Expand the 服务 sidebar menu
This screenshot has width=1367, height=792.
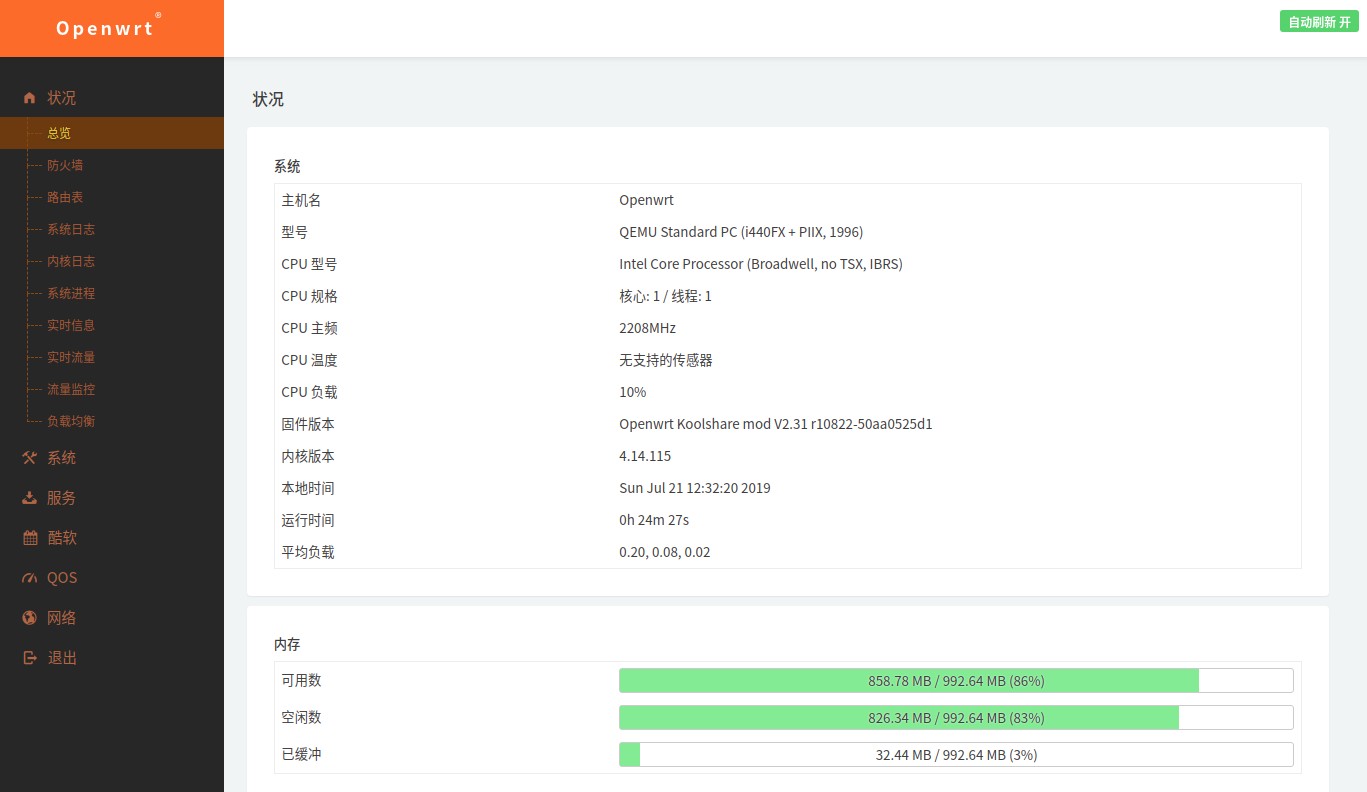61,498
